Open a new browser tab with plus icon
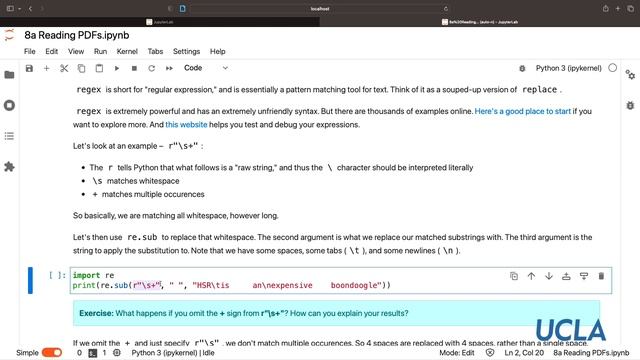 pos(618,9)
